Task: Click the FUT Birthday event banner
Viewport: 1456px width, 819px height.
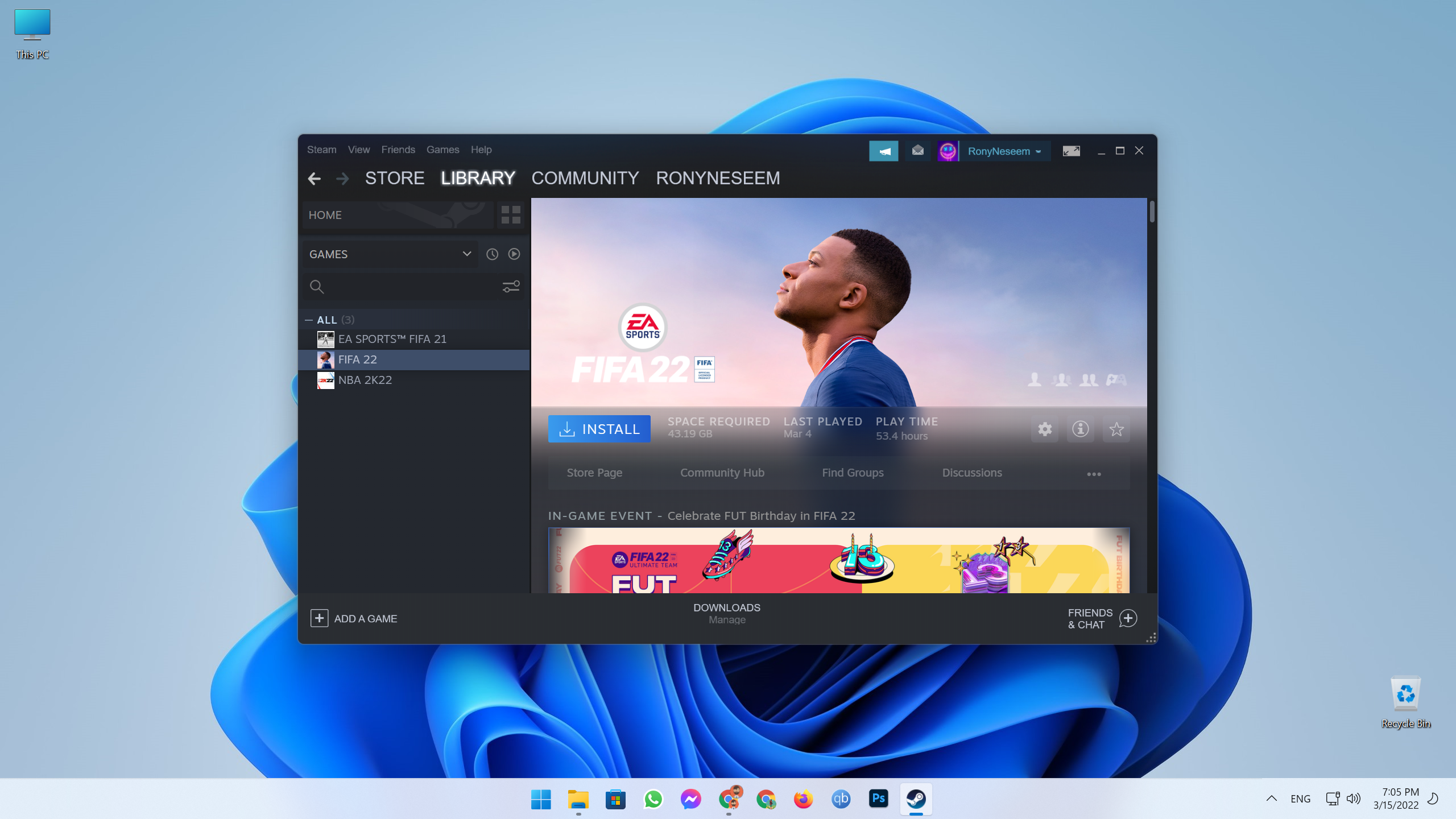Action: point(839,561)
